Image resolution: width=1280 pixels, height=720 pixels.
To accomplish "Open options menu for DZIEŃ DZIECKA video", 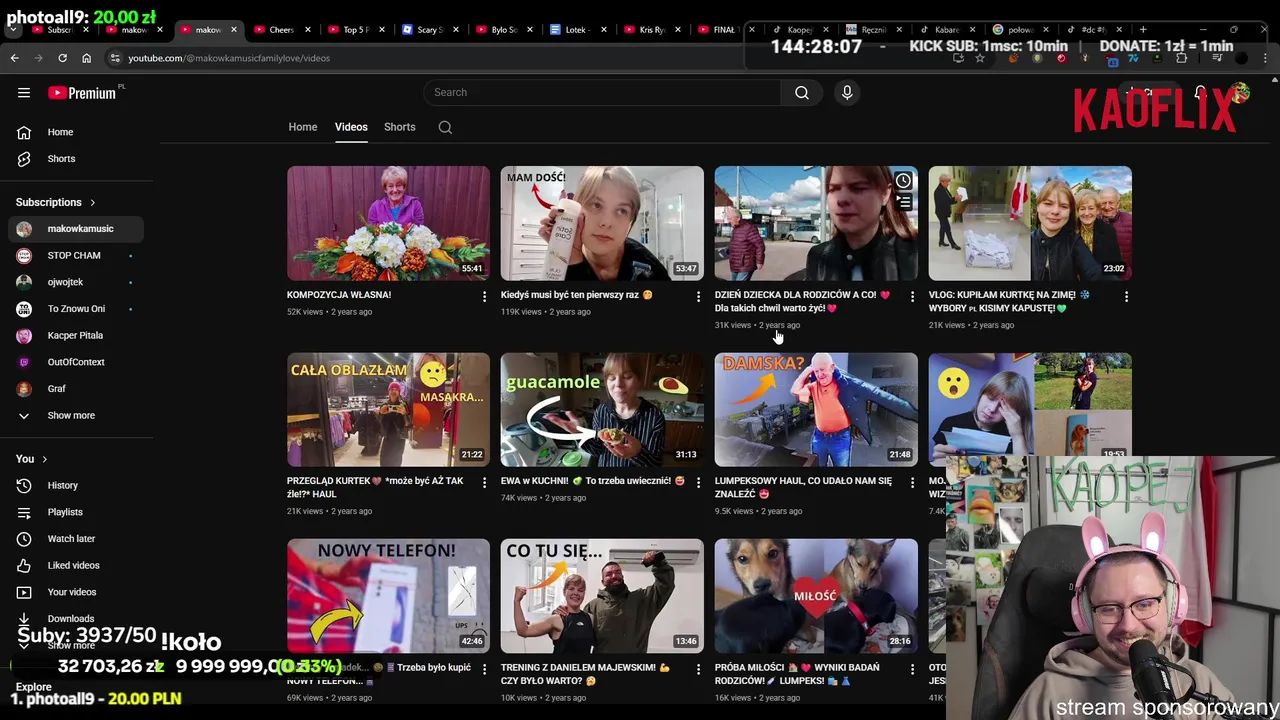I will [912, 297].
